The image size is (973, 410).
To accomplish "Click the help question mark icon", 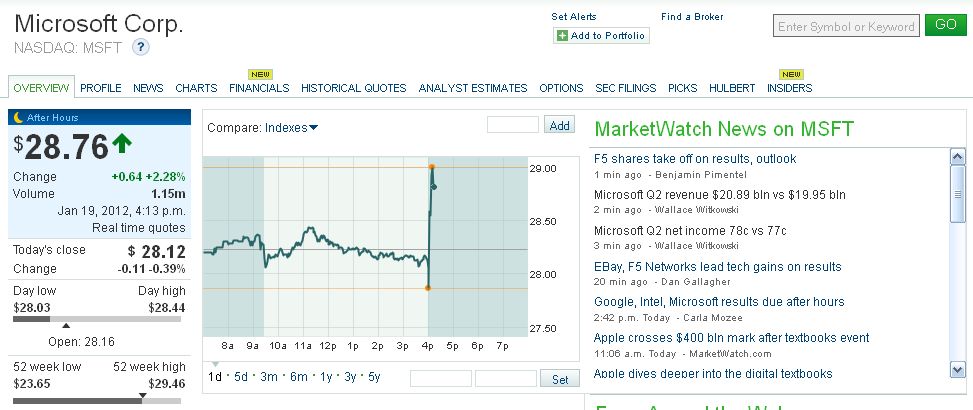I will [141, 46].
